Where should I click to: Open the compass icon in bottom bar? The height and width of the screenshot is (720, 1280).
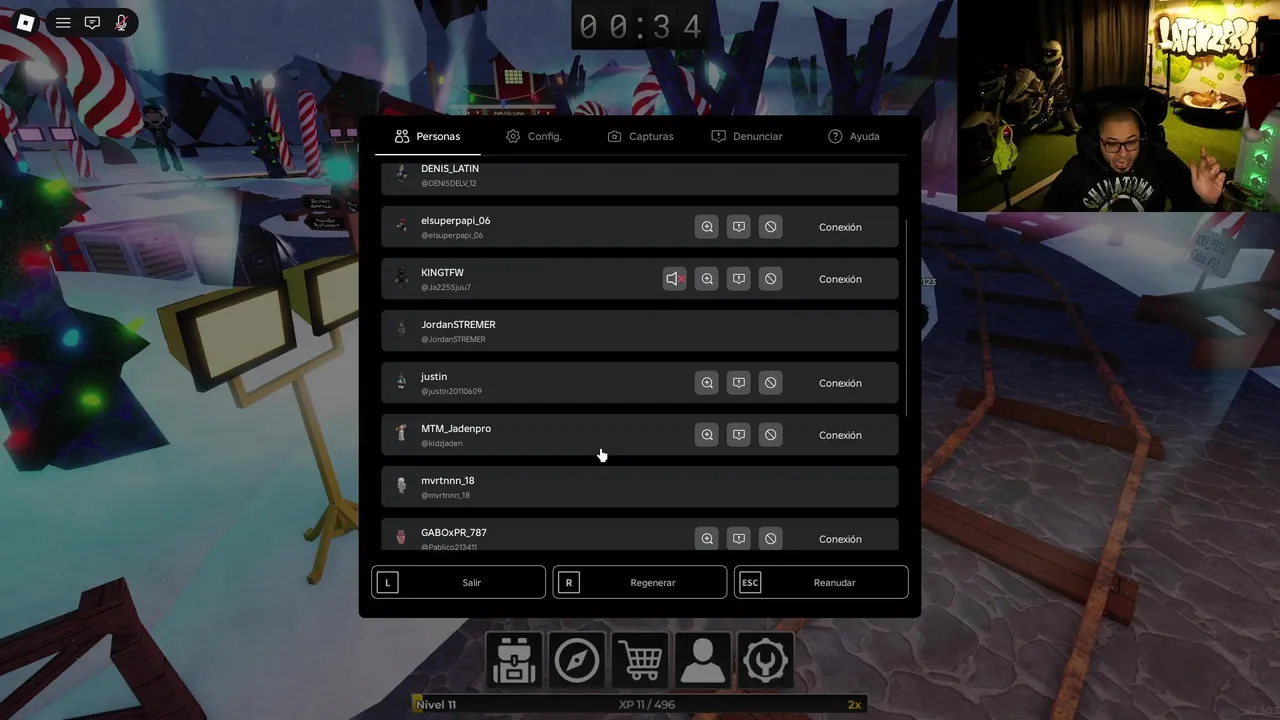click(577, 660)
